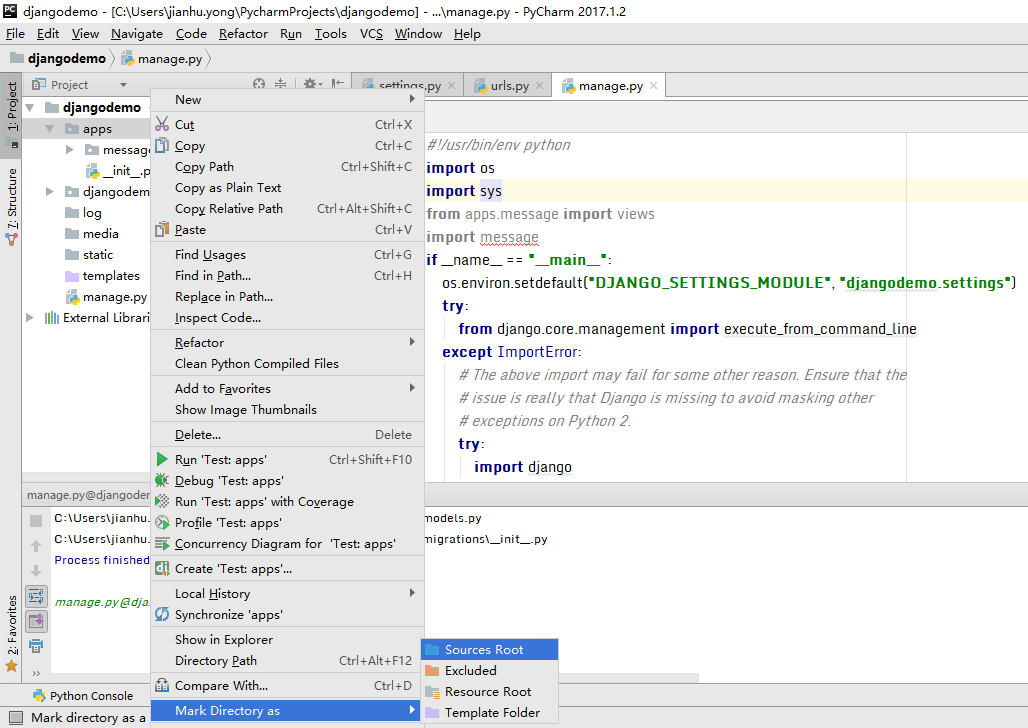The width and height of the screenshot is (1028, 728).
Task: Switch to the urls.py editor tab
Action: coord(509,86)
